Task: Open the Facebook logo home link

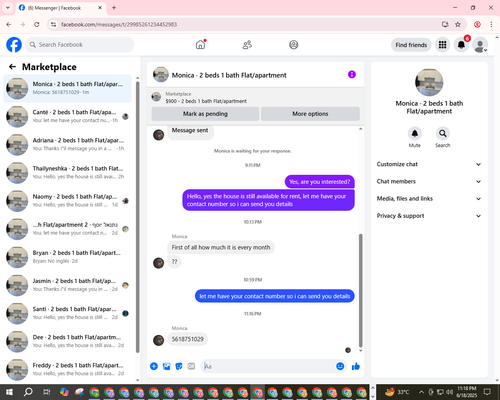Action: pos(14,45)
